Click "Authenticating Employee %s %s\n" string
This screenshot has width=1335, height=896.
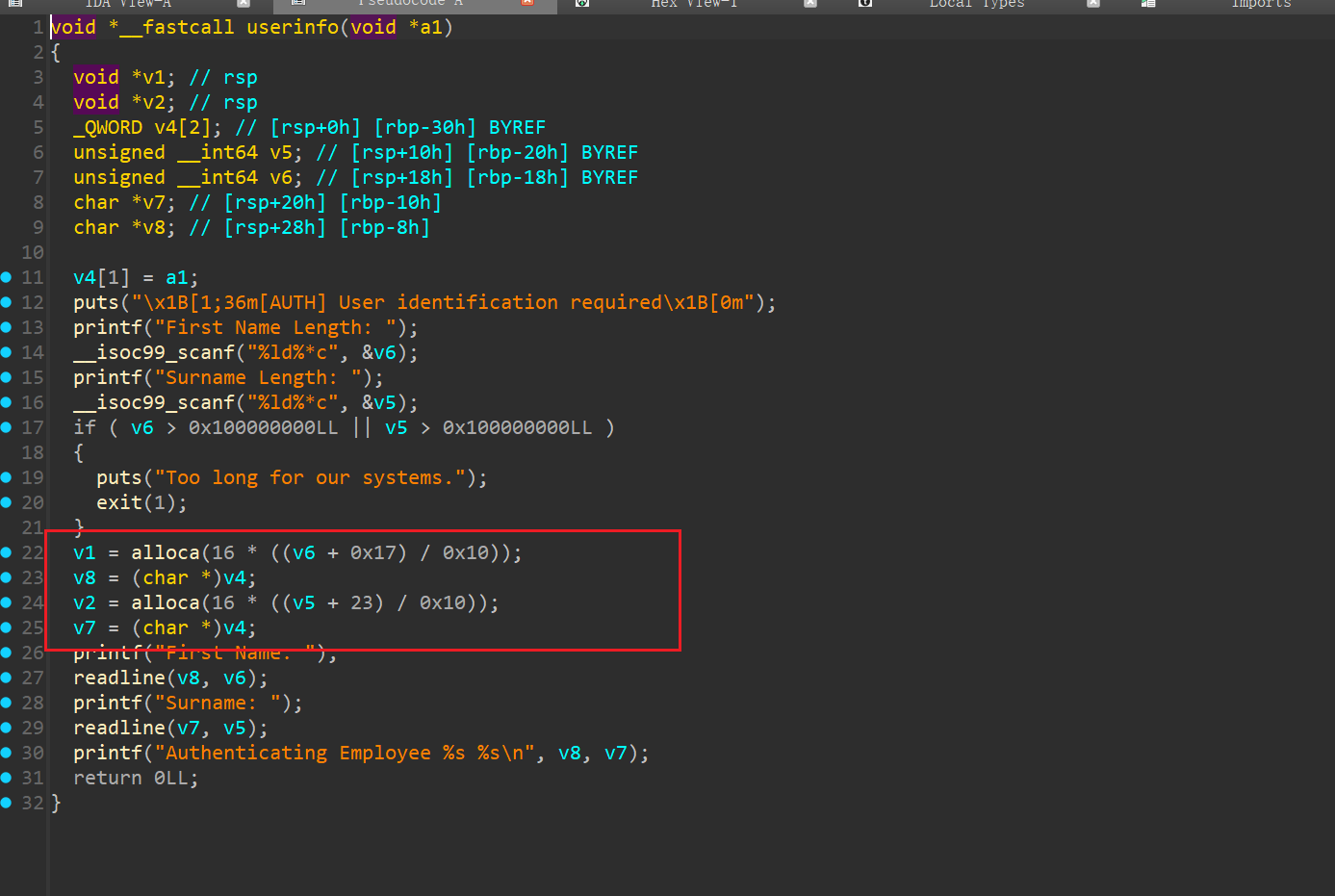coord(345,753)
